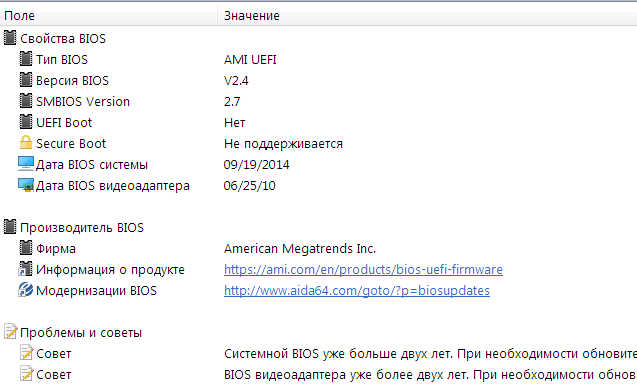Click the monitor icon beside Дата BIOS системы
This screenshot has height=389, width=637.
coord(26,164)
